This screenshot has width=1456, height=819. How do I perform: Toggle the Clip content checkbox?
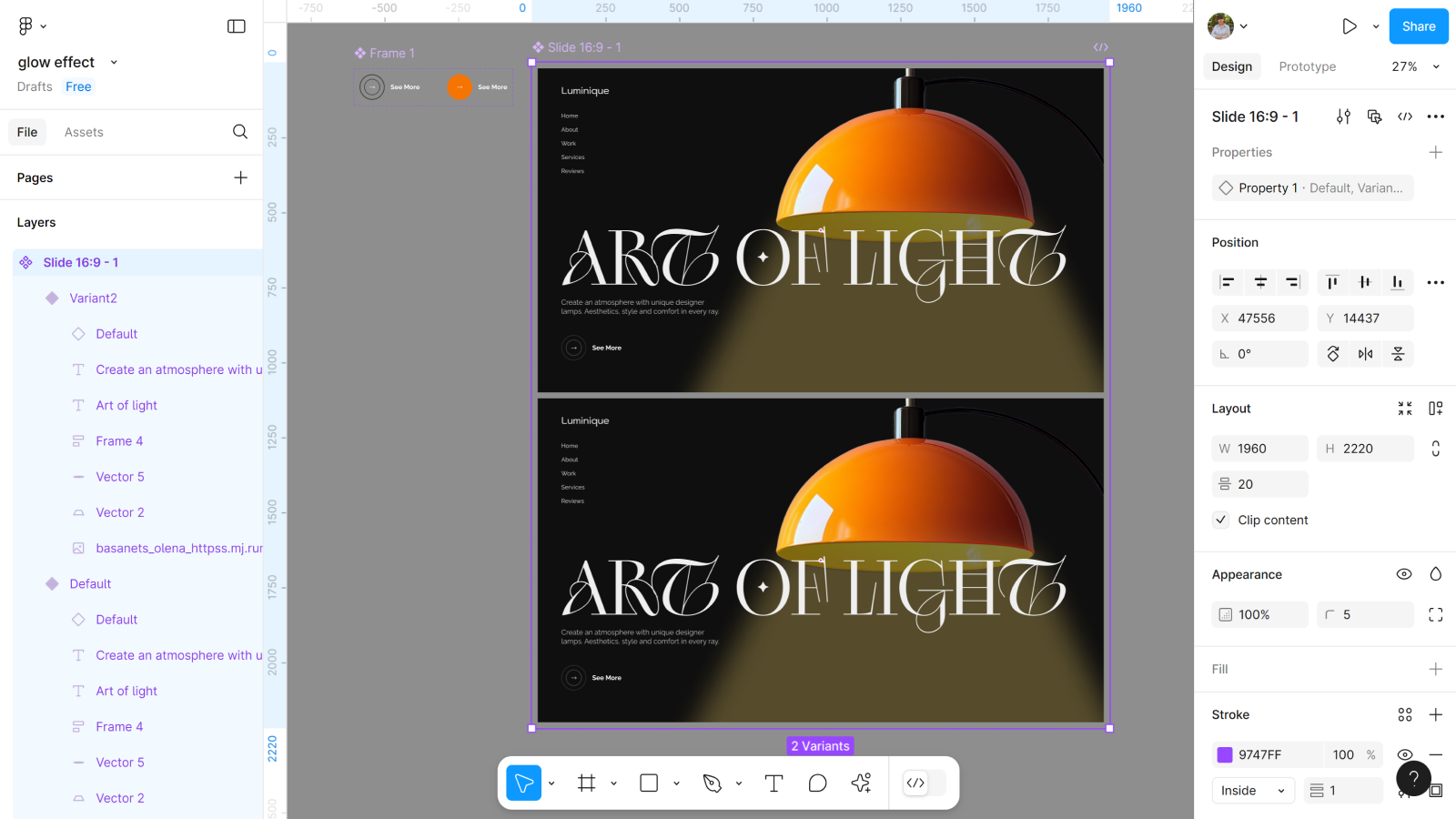pyautogui.click(x=1221, y=520)
